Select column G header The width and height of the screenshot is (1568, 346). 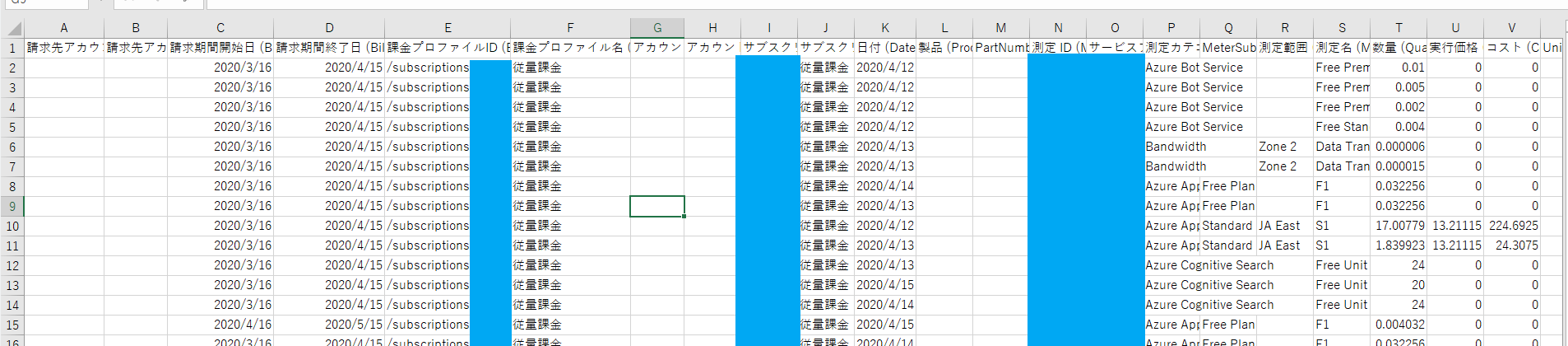click(656, 28)
